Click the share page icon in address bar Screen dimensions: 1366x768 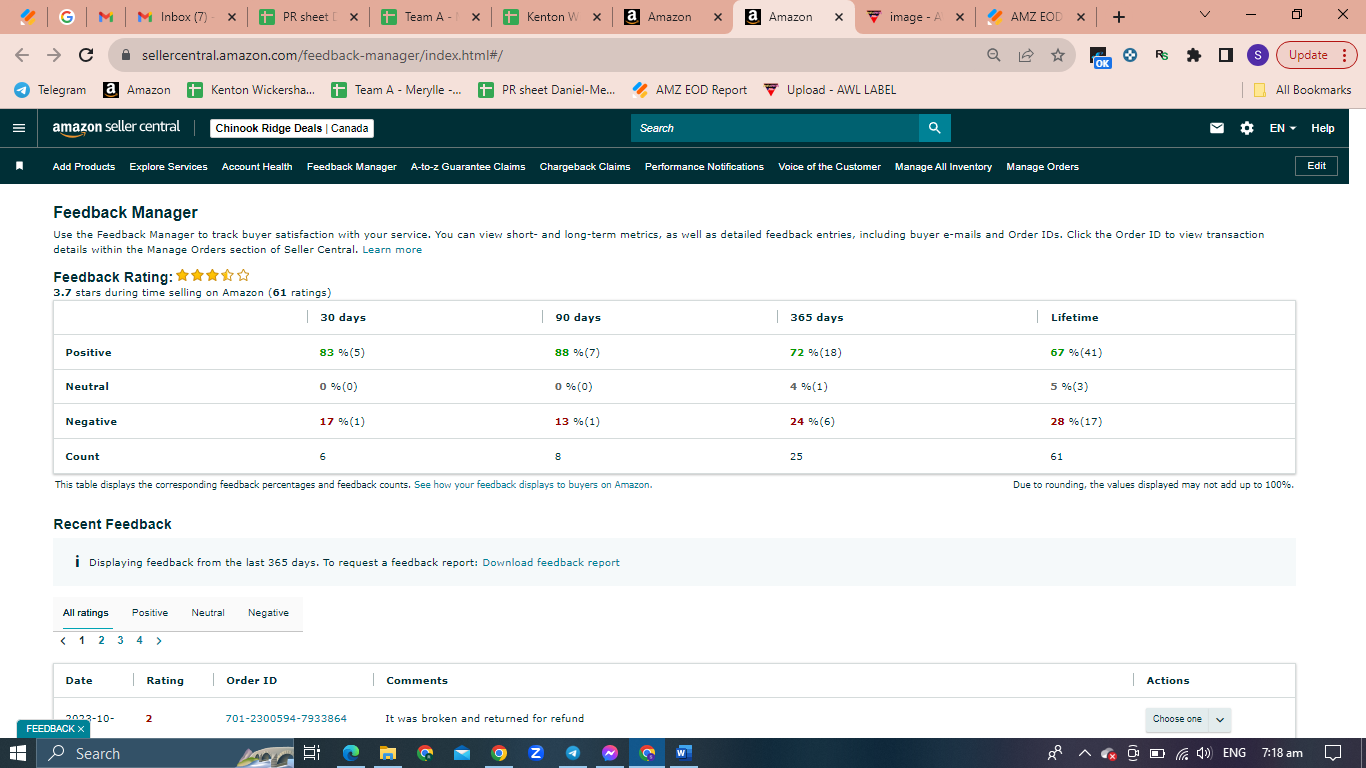pyautogui.click(x=1025, y=56)
